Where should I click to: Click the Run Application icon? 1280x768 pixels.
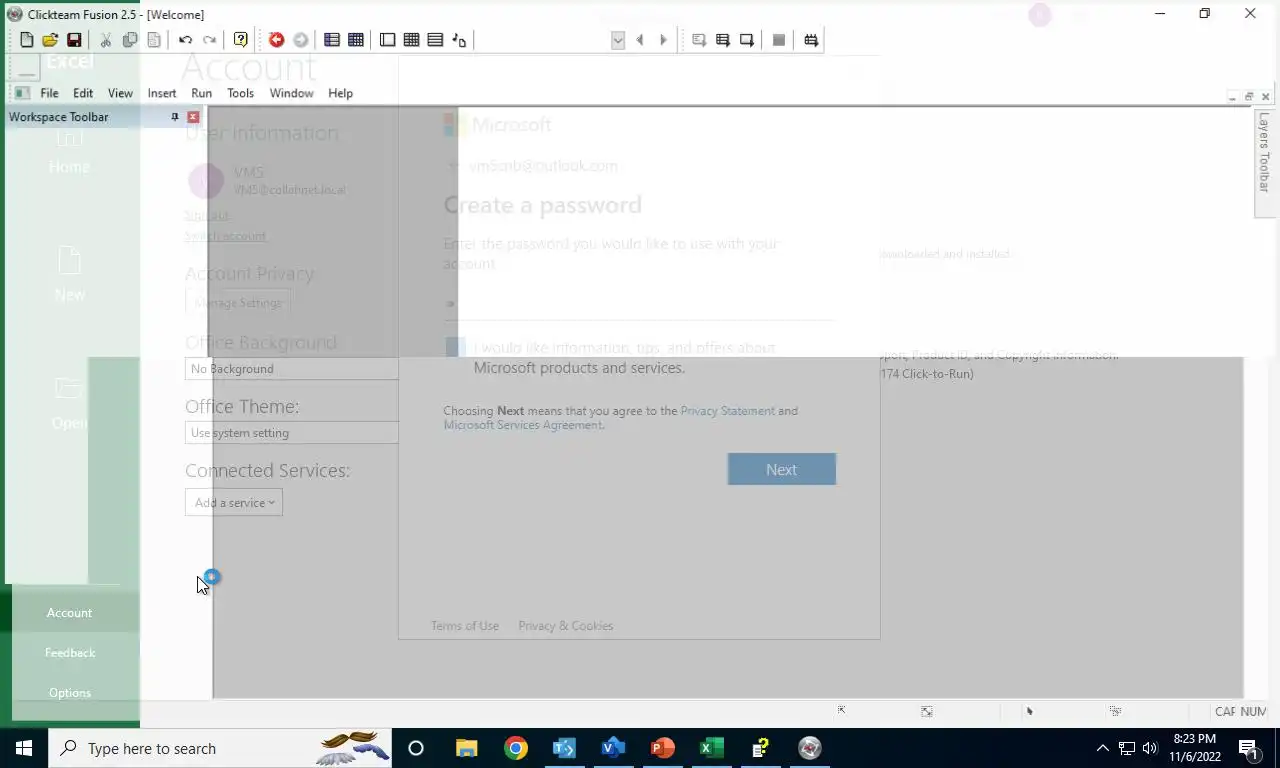(x=723, y=40)
